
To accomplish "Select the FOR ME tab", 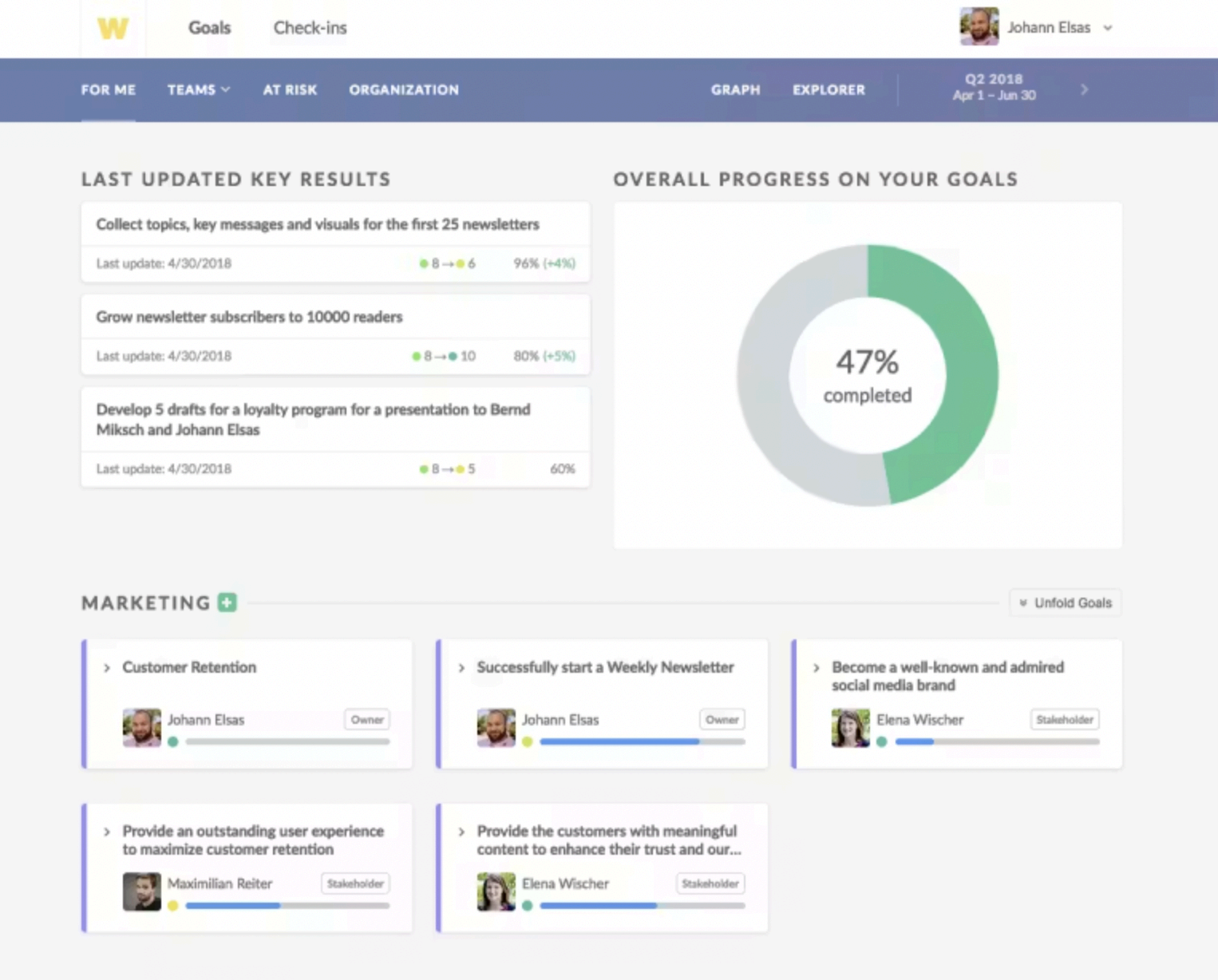I will click(x=108, y=89).
